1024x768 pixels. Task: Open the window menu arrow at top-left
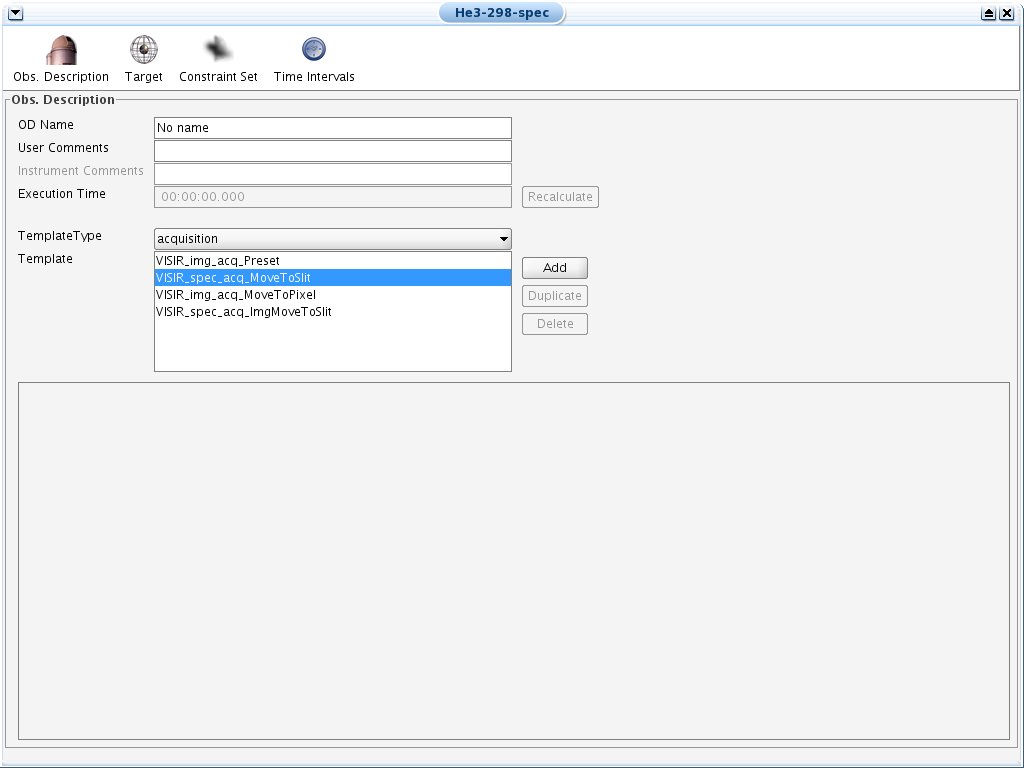(x=15, y=13)
